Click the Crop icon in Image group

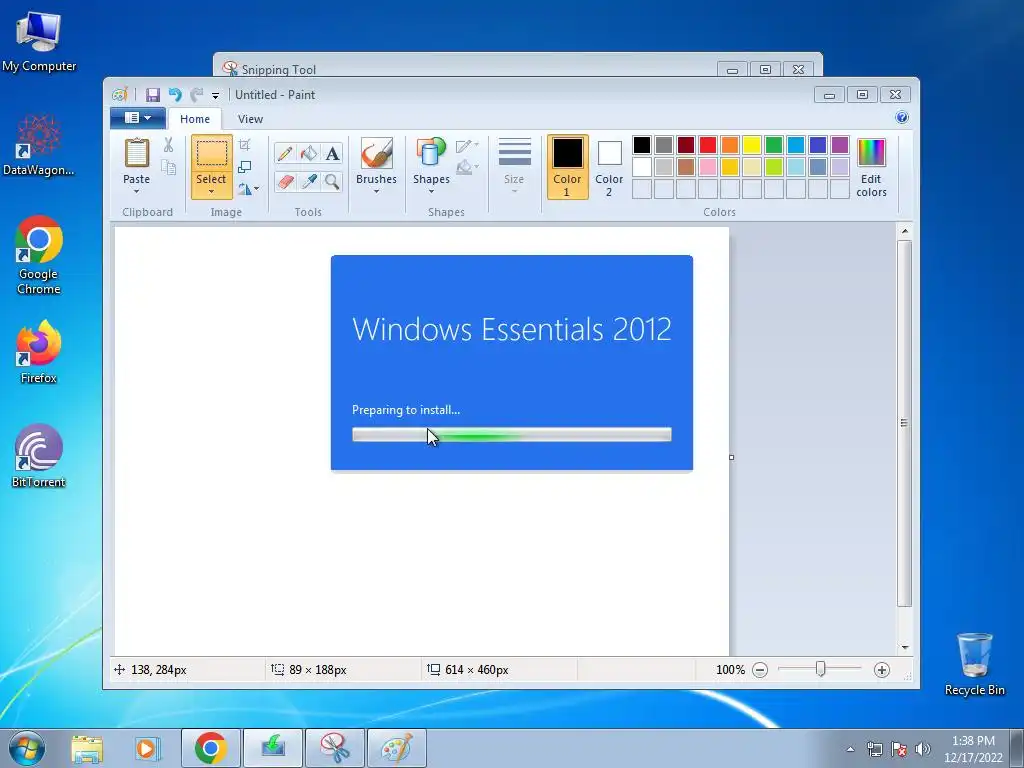click(245, 145)
